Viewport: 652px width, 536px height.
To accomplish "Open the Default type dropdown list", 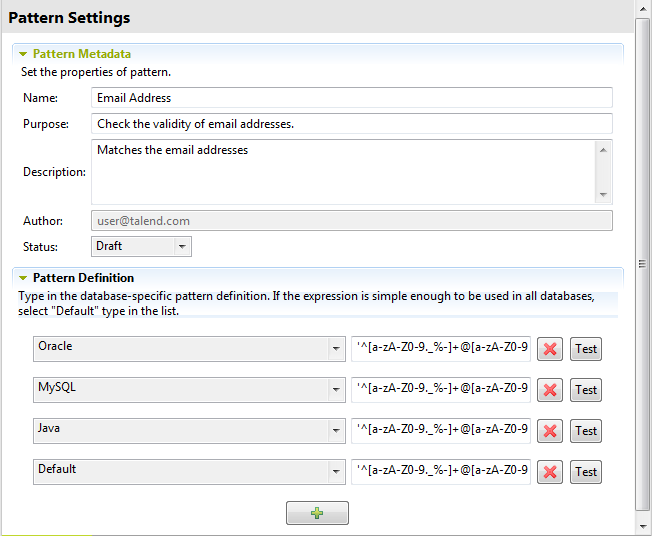I will click(335, 472).
